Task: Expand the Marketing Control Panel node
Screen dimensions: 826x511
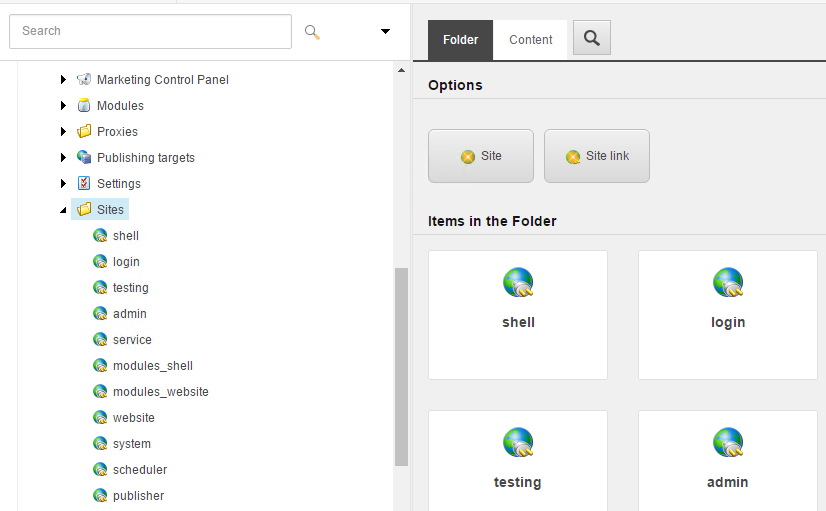Action: coord(63,80)
